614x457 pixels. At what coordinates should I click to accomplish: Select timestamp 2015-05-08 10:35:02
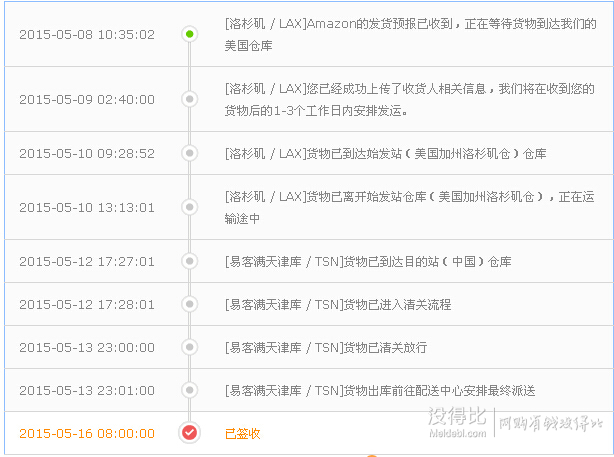point(87,34)
